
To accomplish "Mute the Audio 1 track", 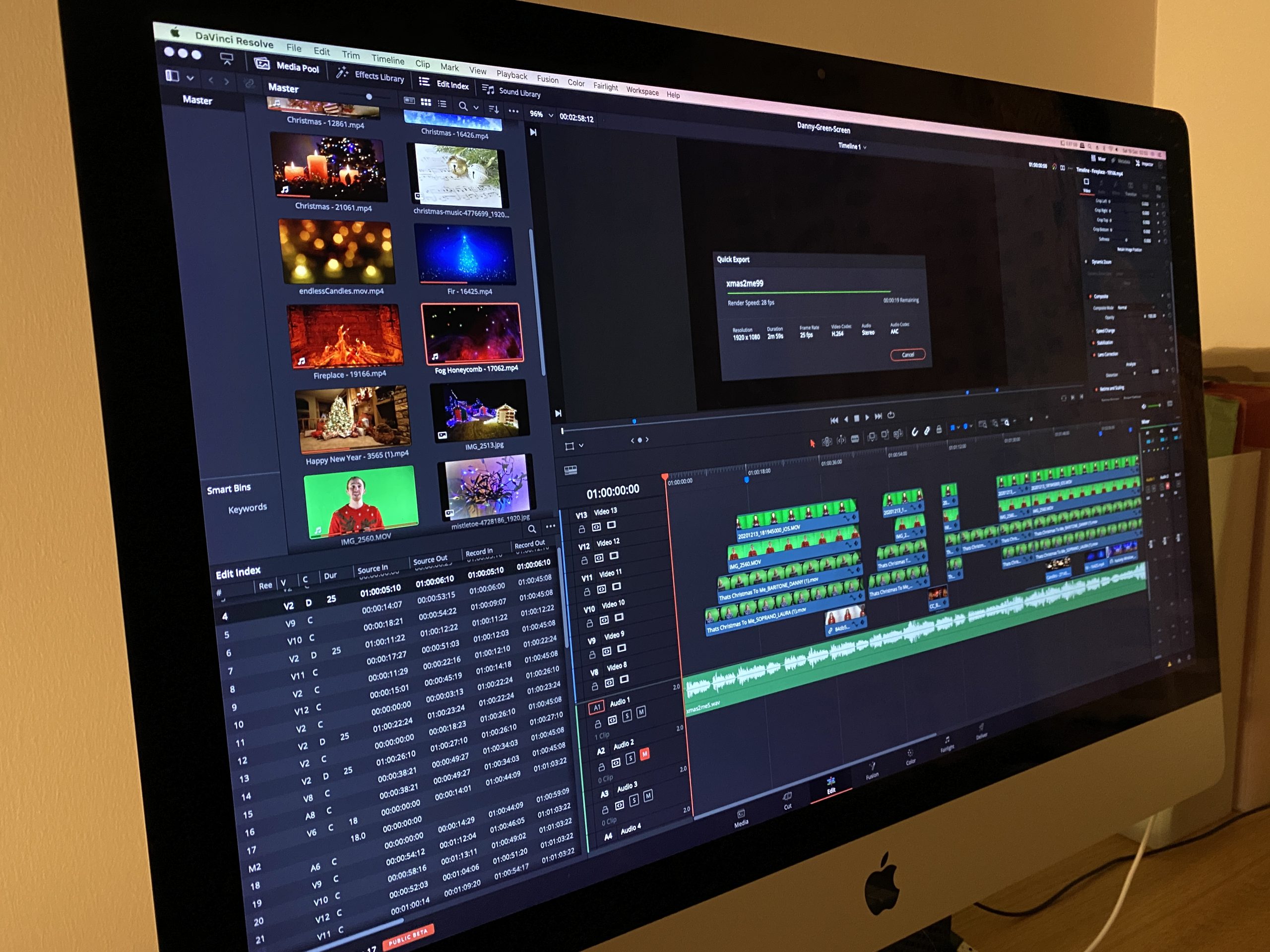I will pyautogui.click(x=641, y=712).
